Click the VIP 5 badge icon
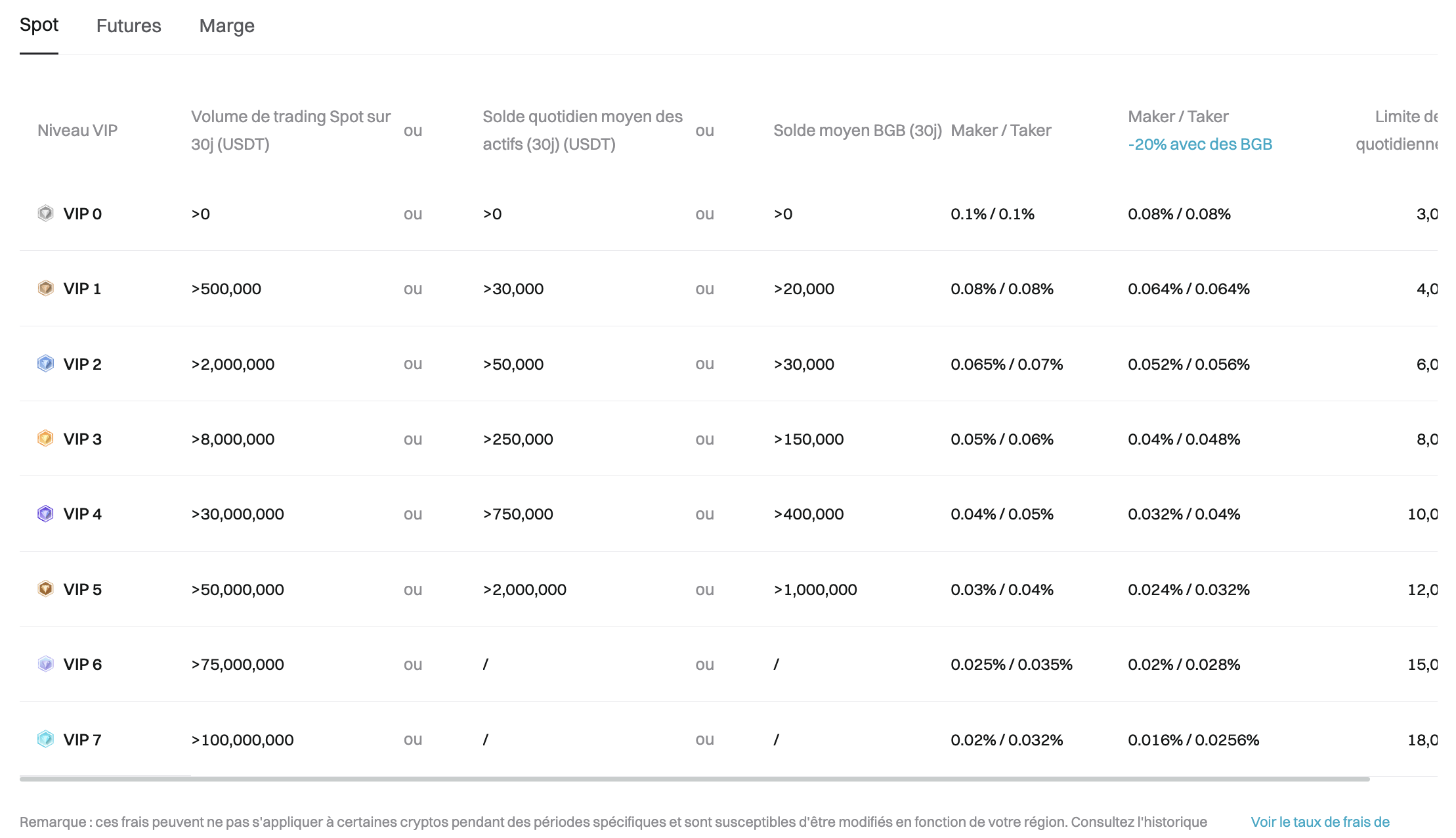 point(45,589)
